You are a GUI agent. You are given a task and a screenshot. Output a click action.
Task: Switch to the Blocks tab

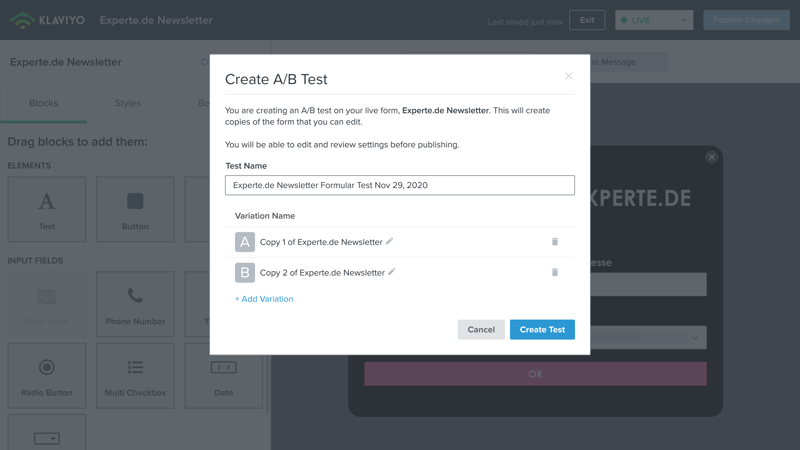(x=43, y=103)
